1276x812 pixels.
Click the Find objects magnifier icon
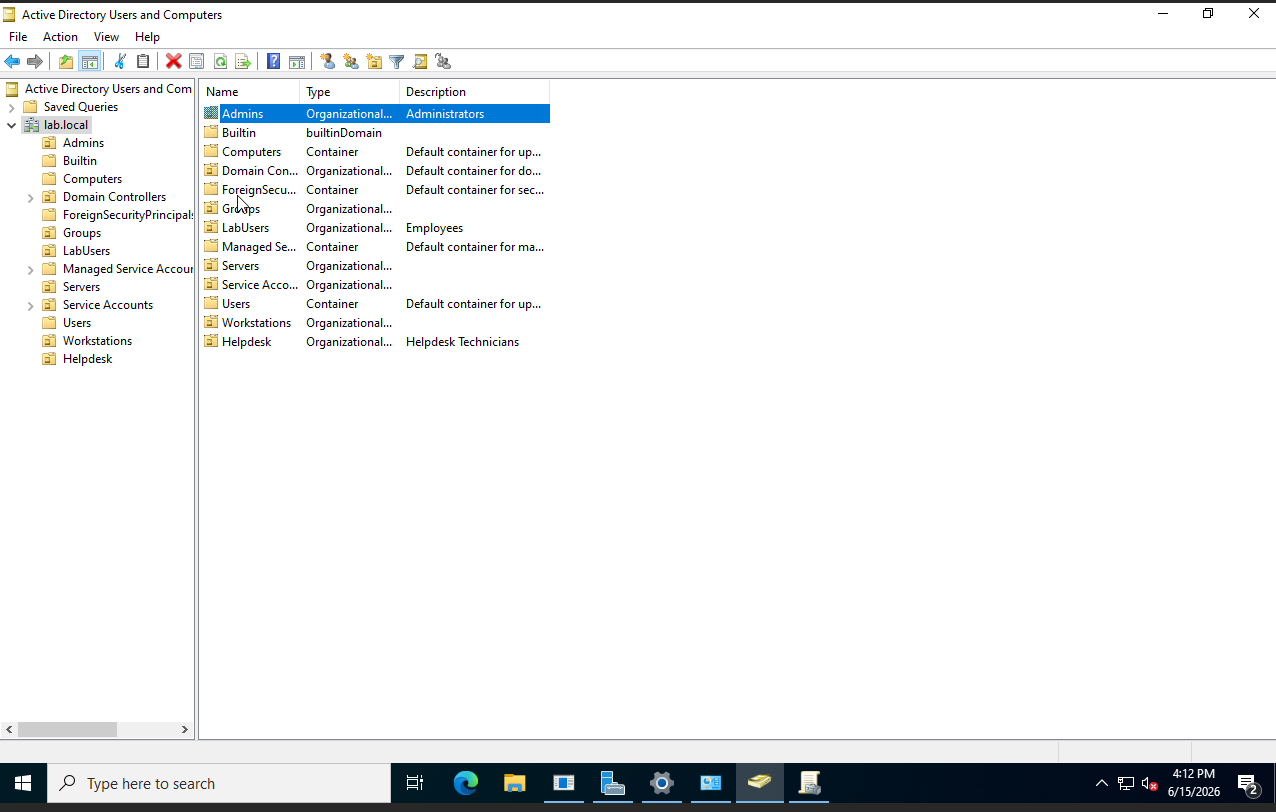[420, 62]
